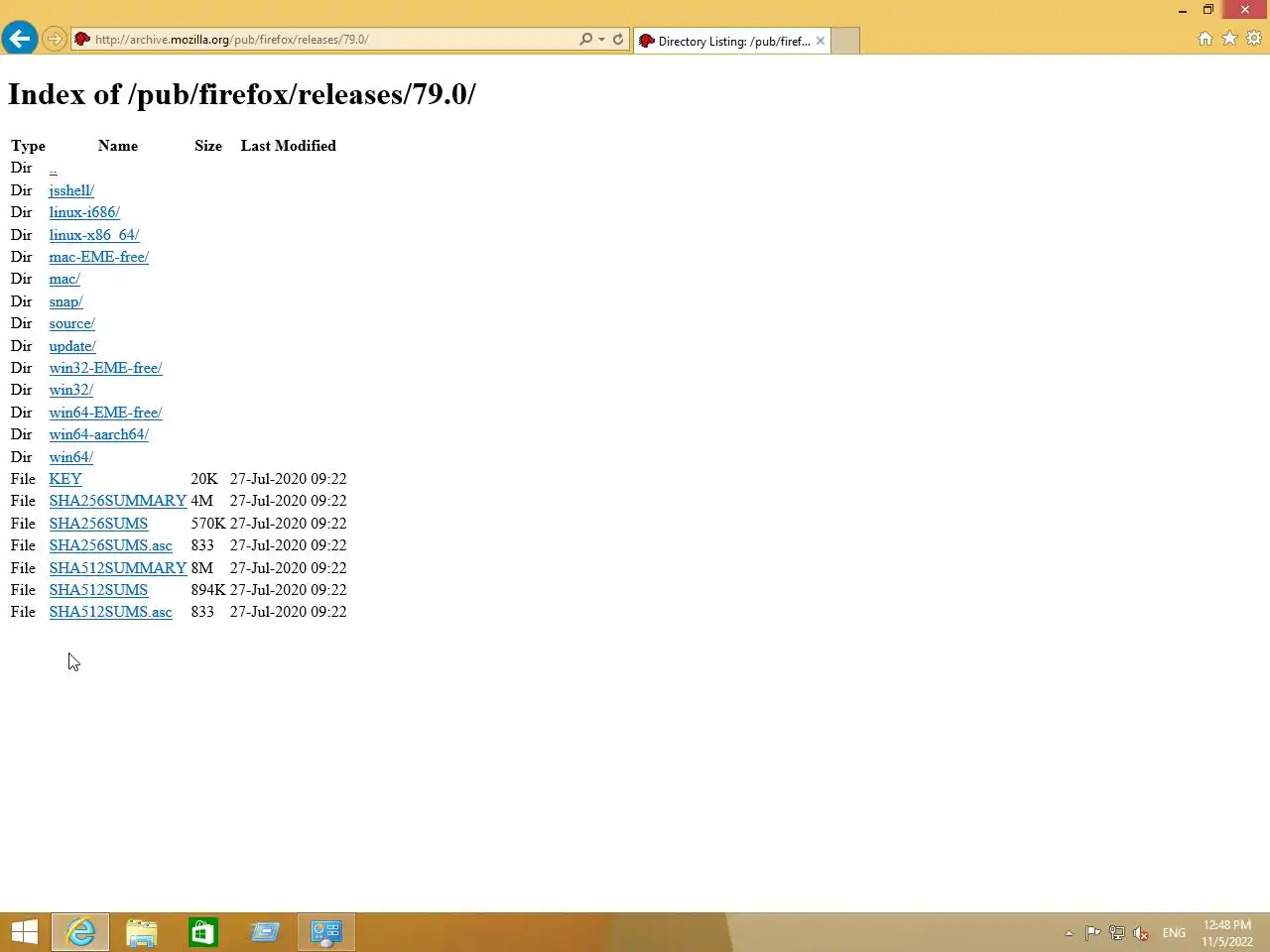Download the KEY file

[65, 479]
